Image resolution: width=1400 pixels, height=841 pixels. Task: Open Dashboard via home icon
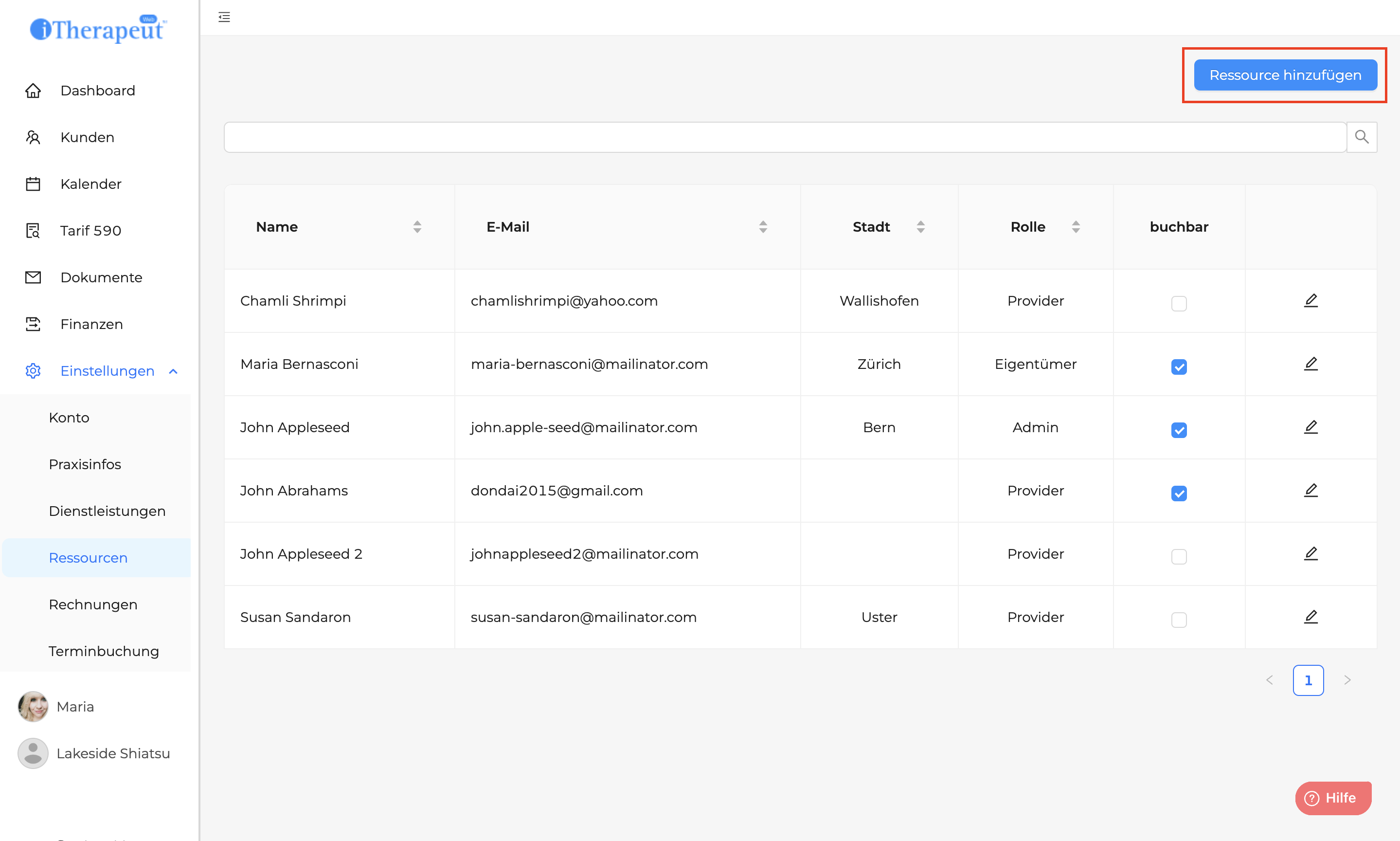click(33, 91)
